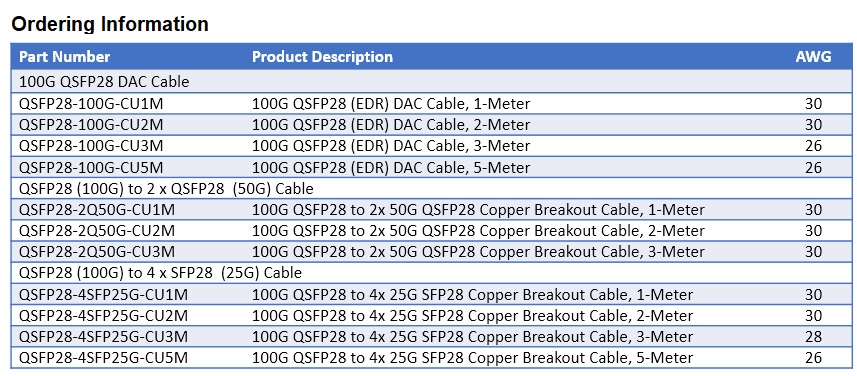Click the AWG value 28 cell

pos(813,337)
